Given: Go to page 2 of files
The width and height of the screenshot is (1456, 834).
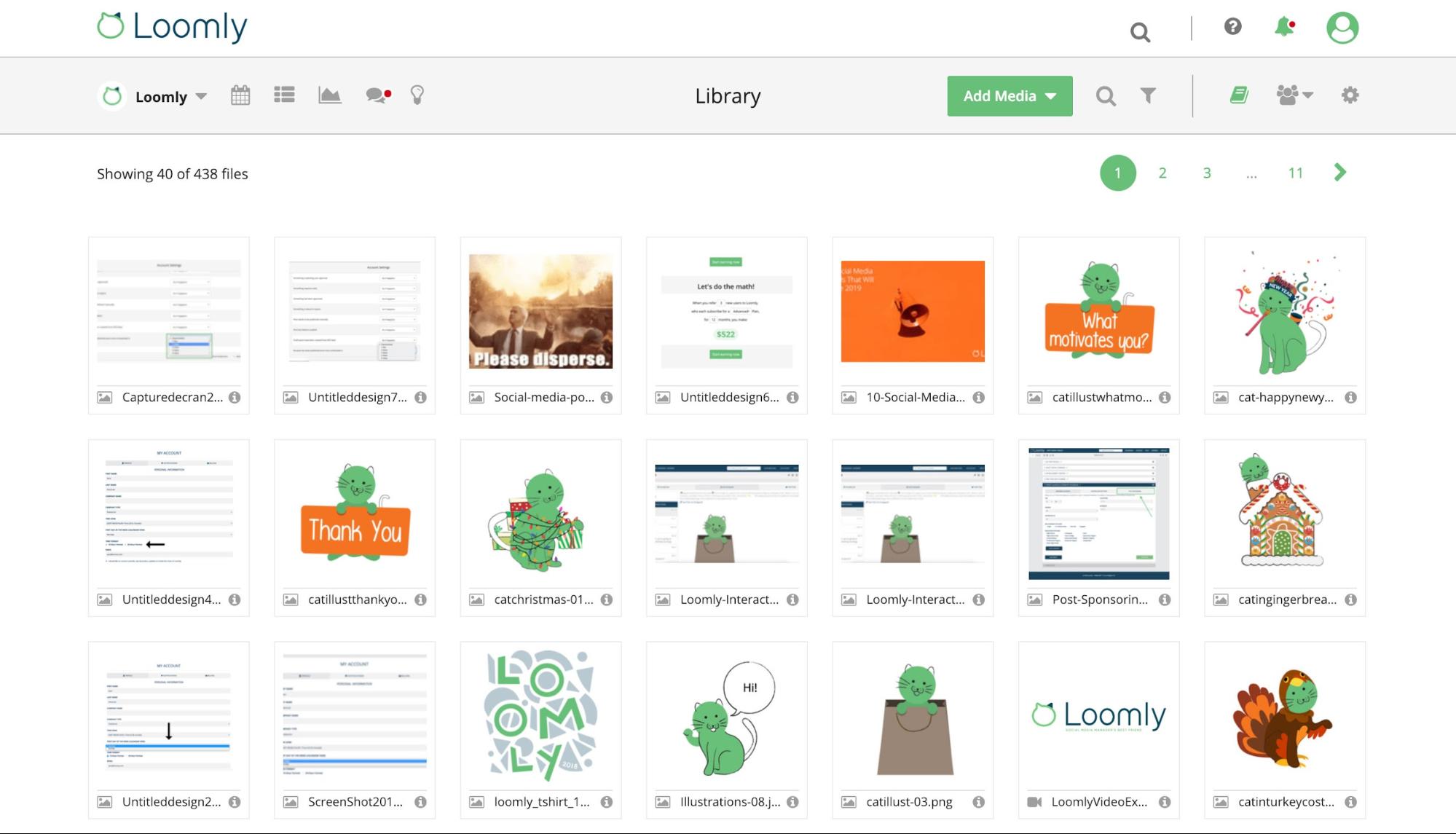Looking at the screenshot, I should 1162,173.
